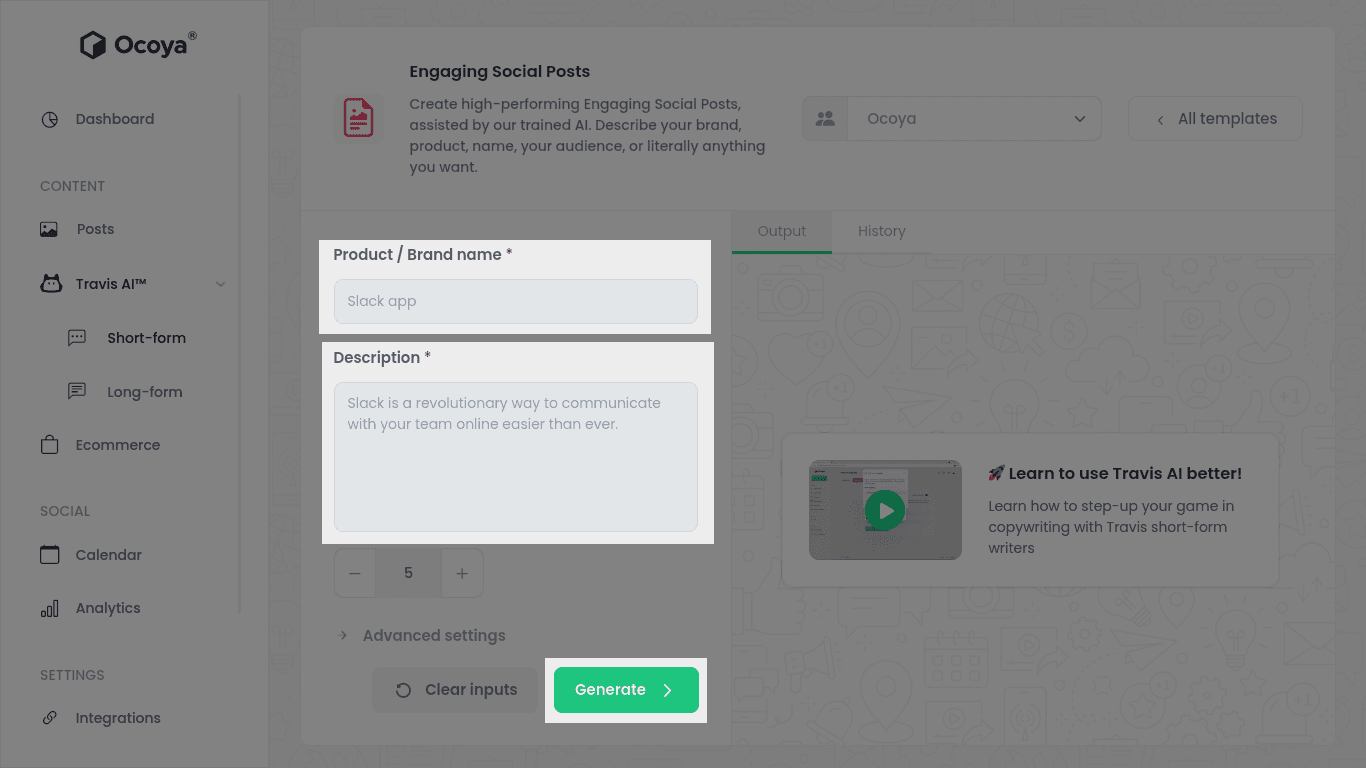Collapse the Travis AI submenu chevron
This screenshot has width=1366, height=768.
click(x=221, y=284)
